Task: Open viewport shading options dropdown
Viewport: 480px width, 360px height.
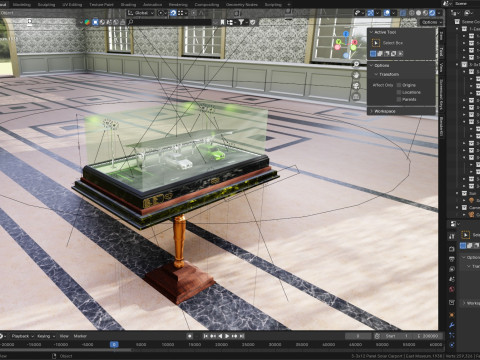Action: pos(439,13)
